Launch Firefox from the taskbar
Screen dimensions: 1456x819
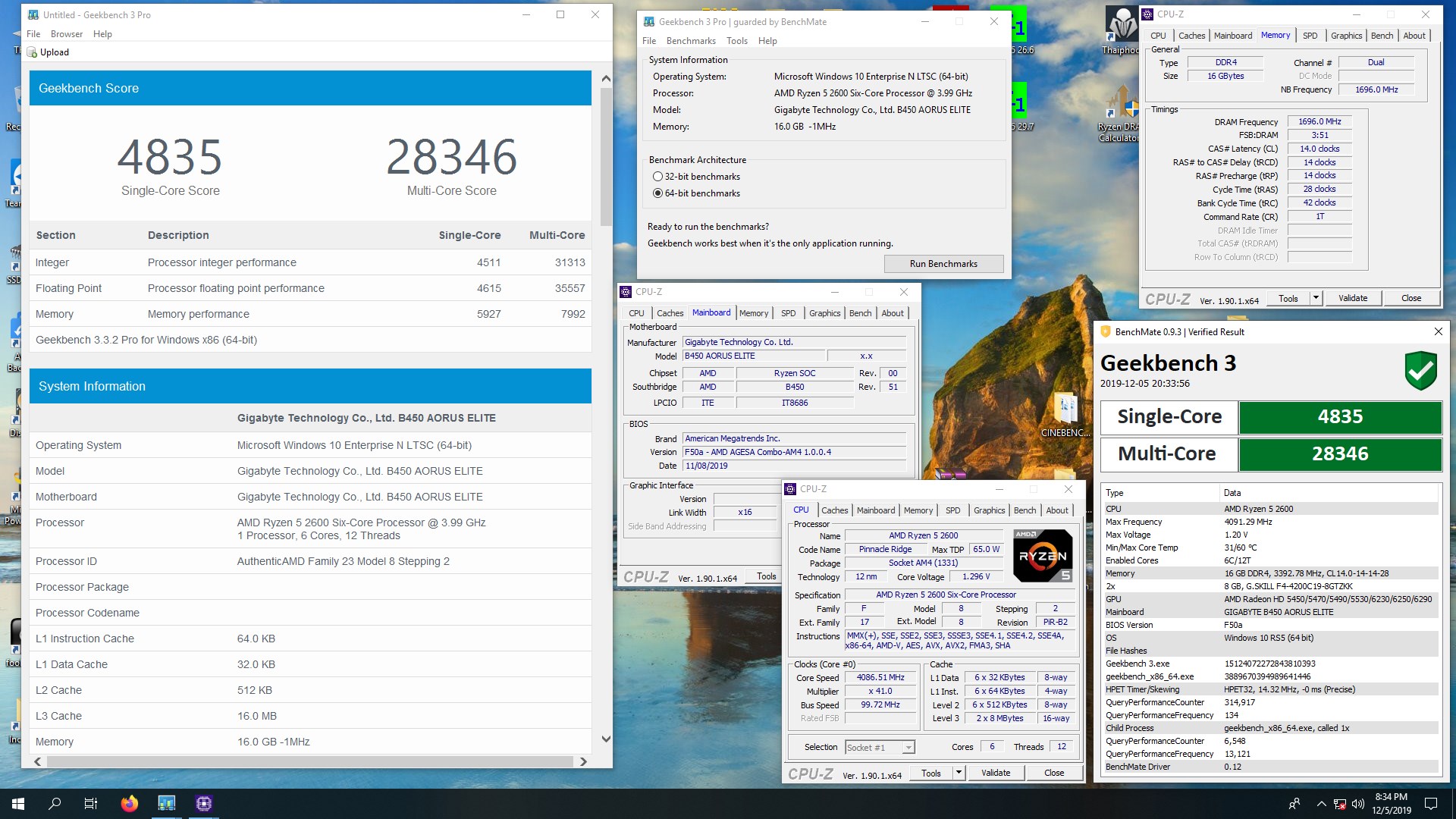tap(130, 804)
